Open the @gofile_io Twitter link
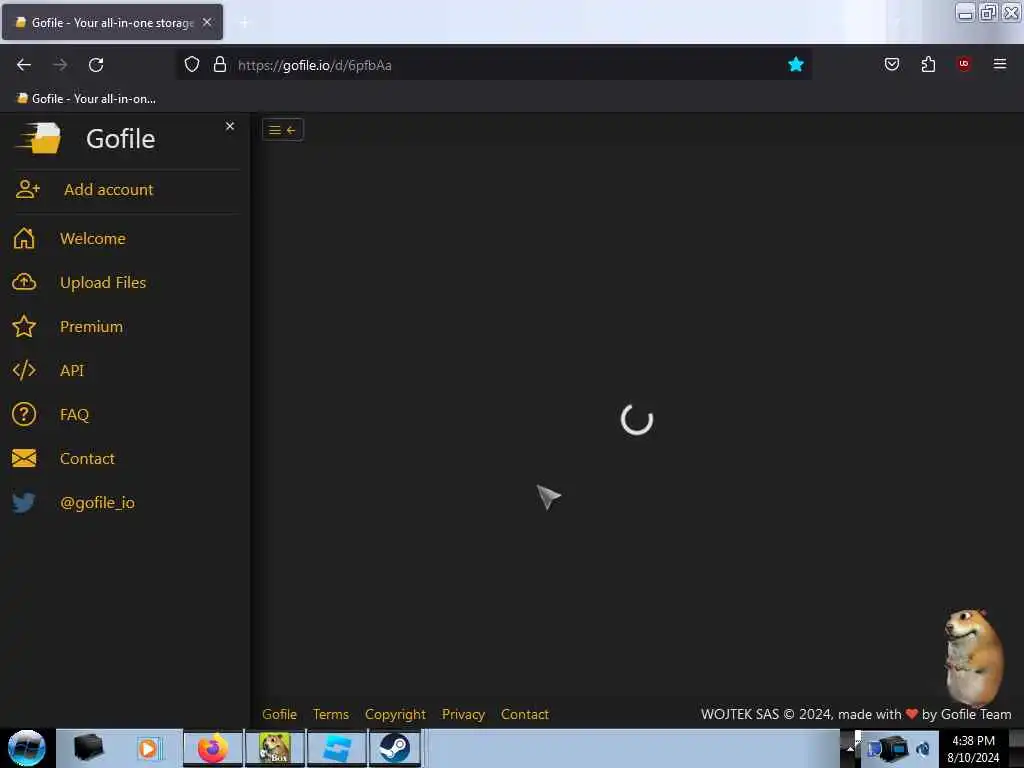Viewport: 1024px width, 768px height. click(x=97, y=502)
